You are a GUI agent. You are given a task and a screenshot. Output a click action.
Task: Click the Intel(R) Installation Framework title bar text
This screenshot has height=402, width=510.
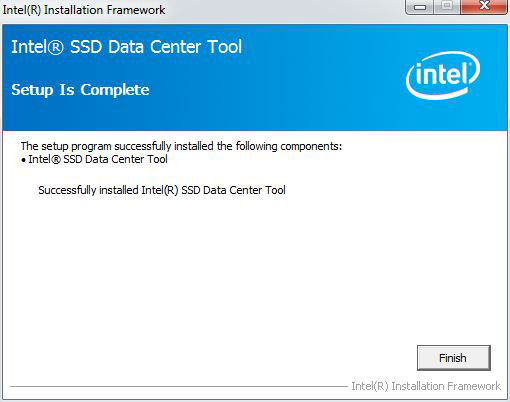pyautogui.click(x=84, y=10)
